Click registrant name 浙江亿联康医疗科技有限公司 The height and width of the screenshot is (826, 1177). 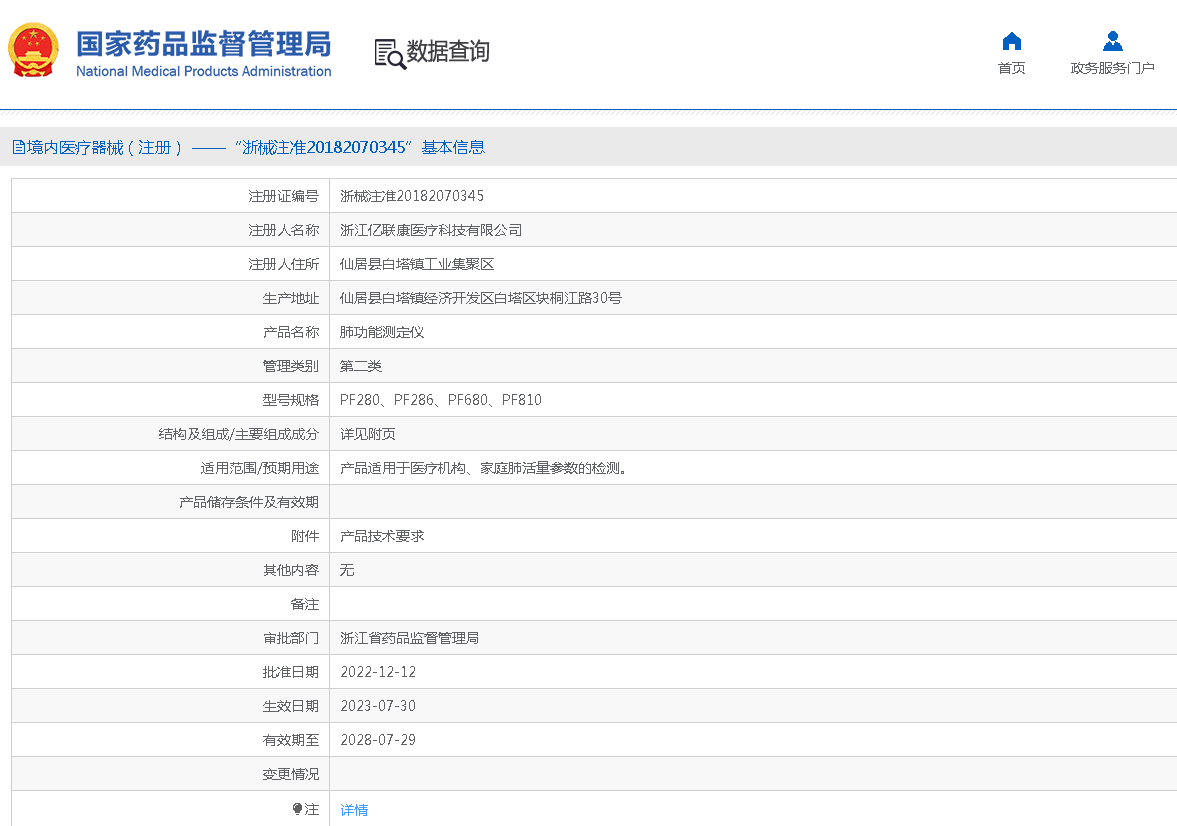pyautogui.click(x=431, y=230)
